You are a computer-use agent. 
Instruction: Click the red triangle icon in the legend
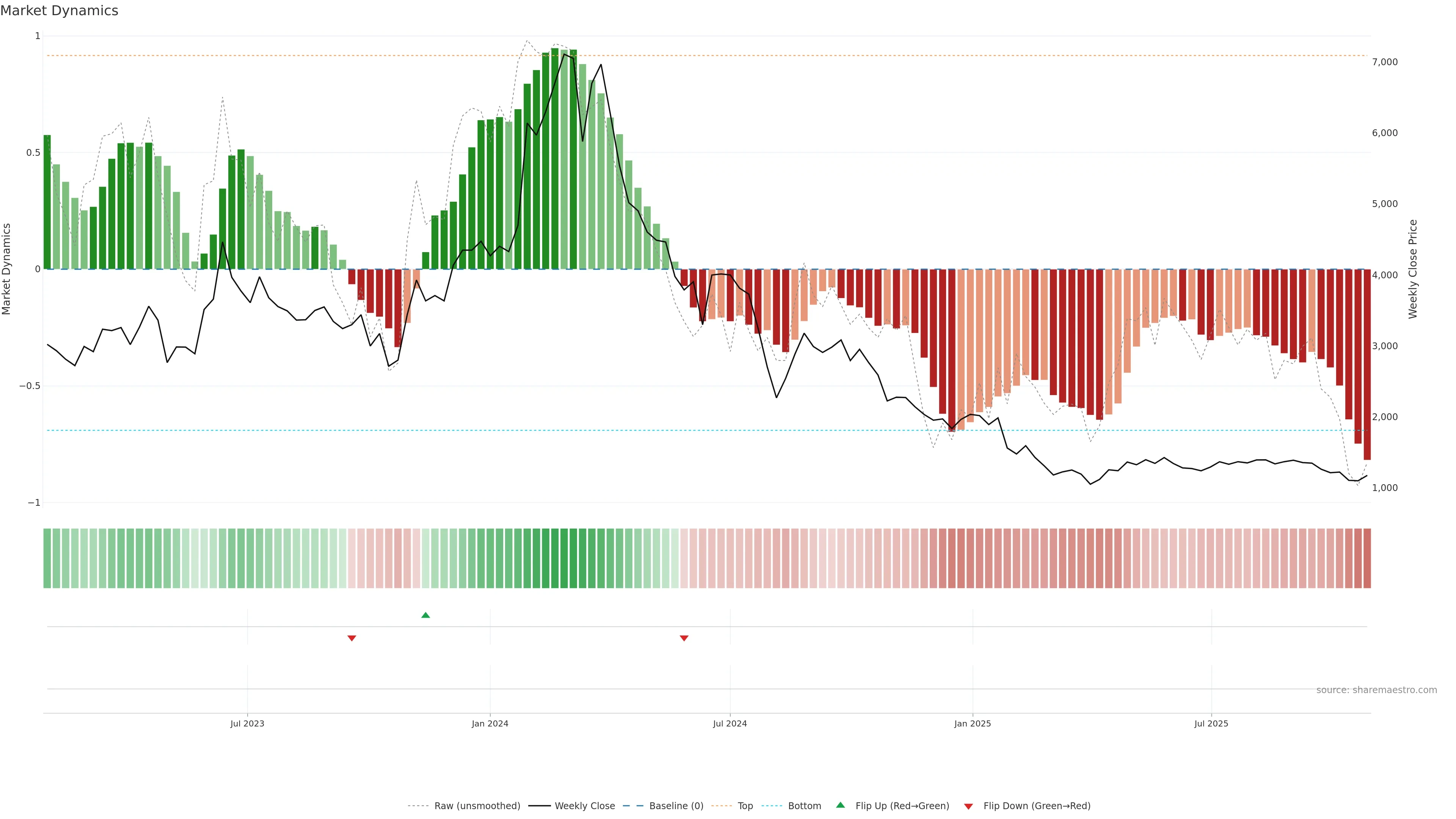[x=968, y=806]
